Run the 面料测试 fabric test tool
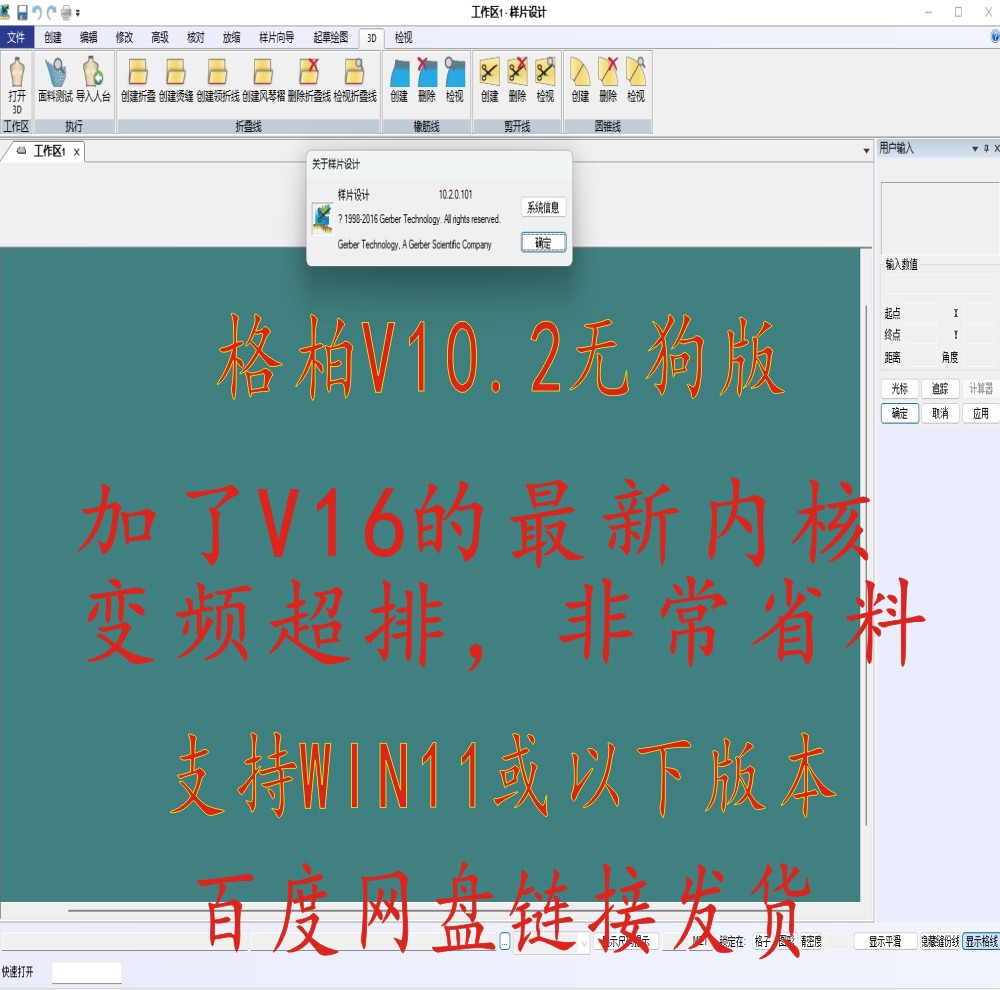 [x=55, y=80]
